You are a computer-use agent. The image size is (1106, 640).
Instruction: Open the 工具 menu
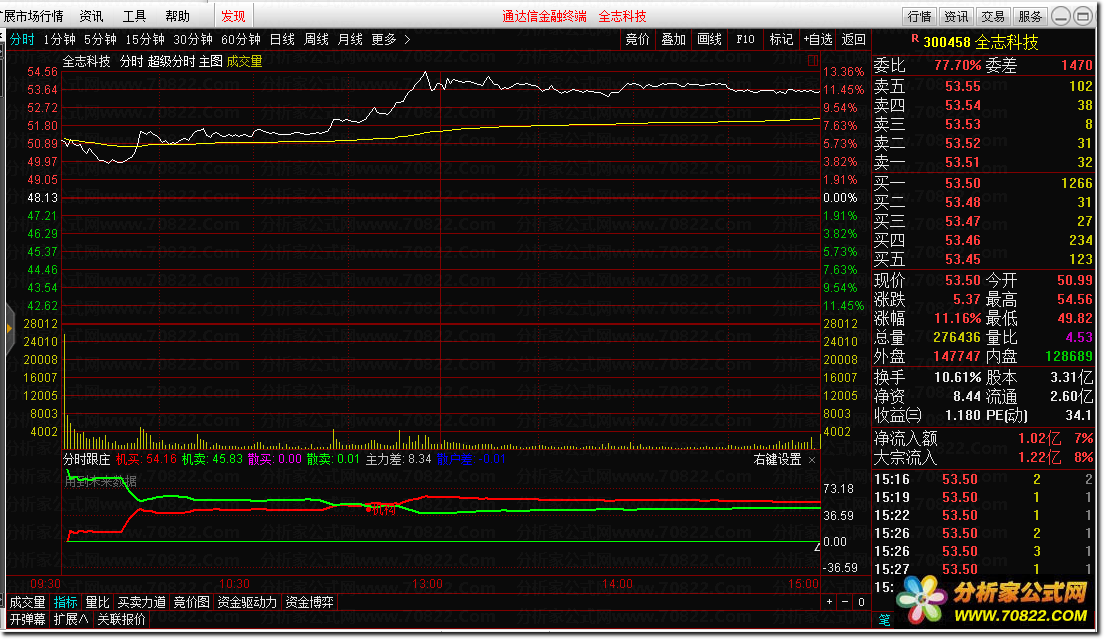click(x=134, y=16)
